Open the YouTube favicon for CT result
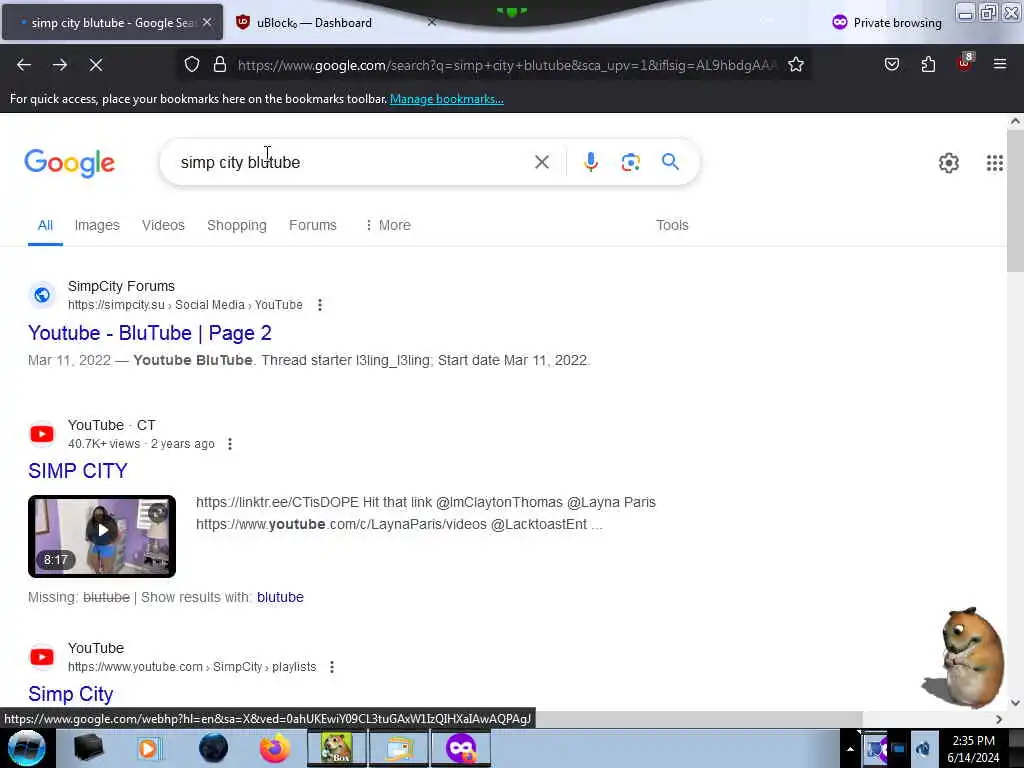This screenshot has width=1024, height=768. (42, 434)
